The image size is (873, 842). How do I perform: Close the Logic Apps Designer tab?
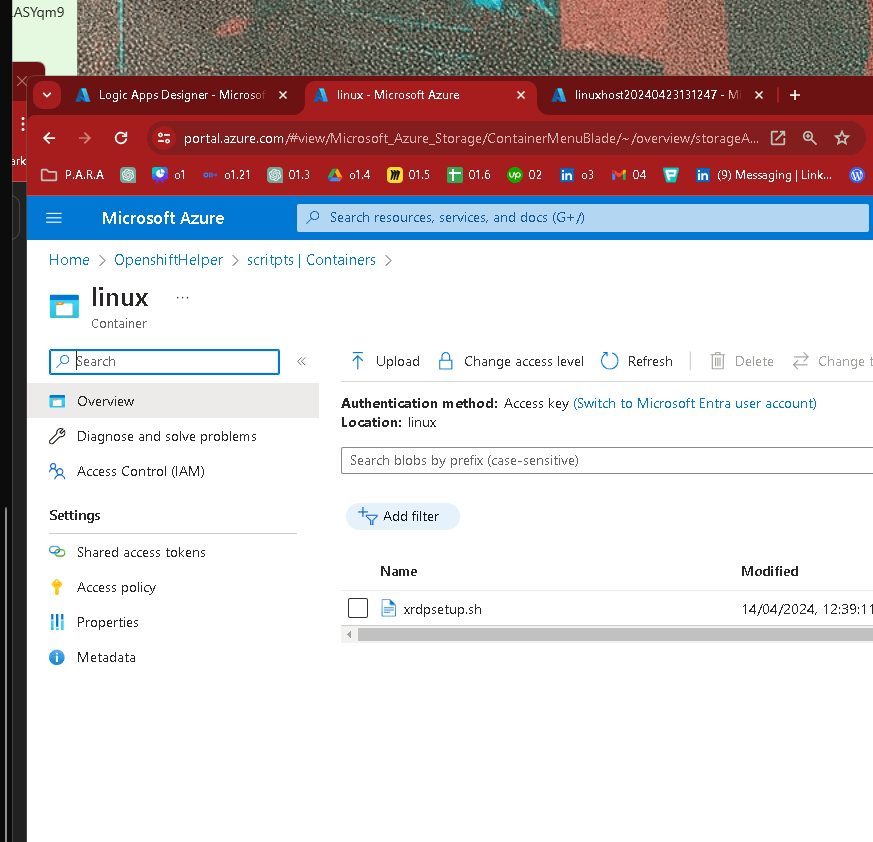(283, 95)
